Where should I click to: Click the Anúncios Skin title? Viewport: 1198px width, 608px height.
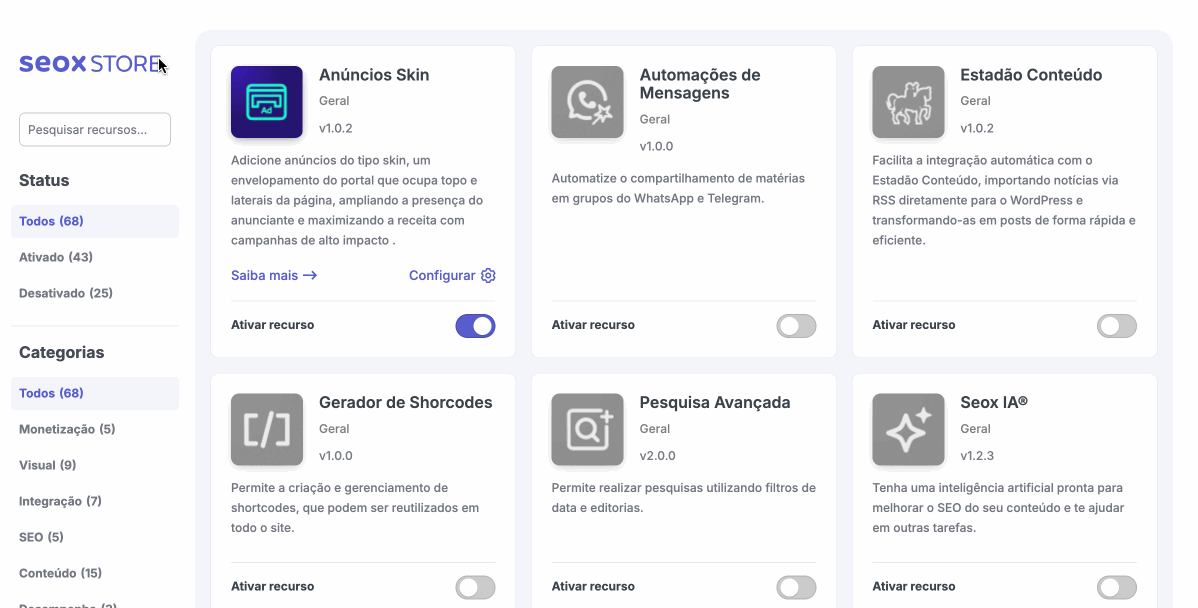coord(374,75)
